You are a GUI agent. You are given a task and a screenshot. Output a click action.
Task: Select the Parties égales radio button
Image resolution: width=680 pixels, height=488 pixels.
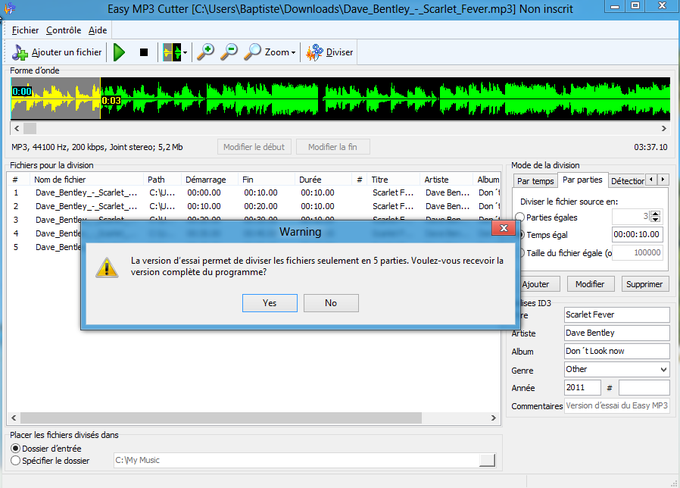click(520, 217)
